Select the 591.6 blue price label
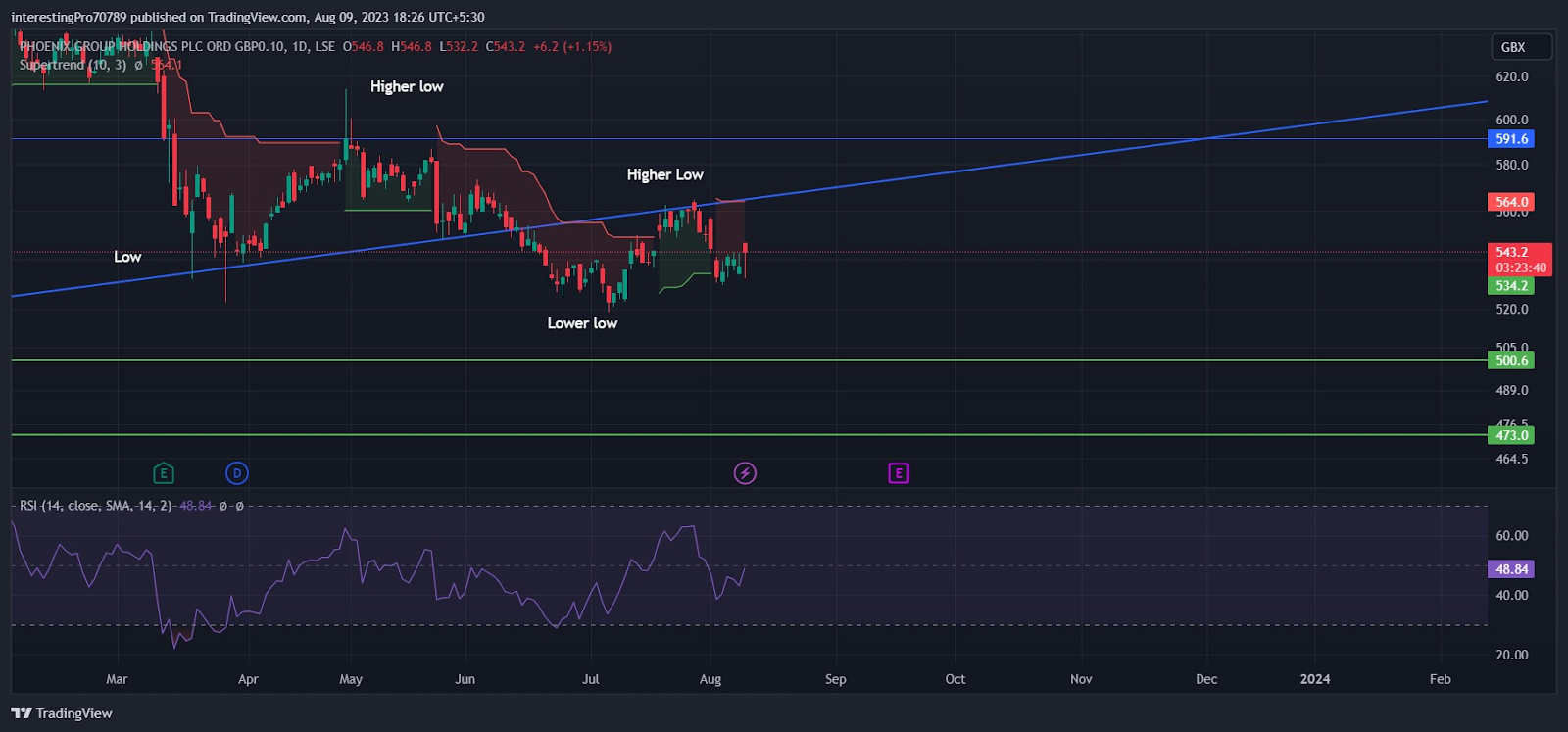Screen dimensions: 1568x732 point(1511,139)
